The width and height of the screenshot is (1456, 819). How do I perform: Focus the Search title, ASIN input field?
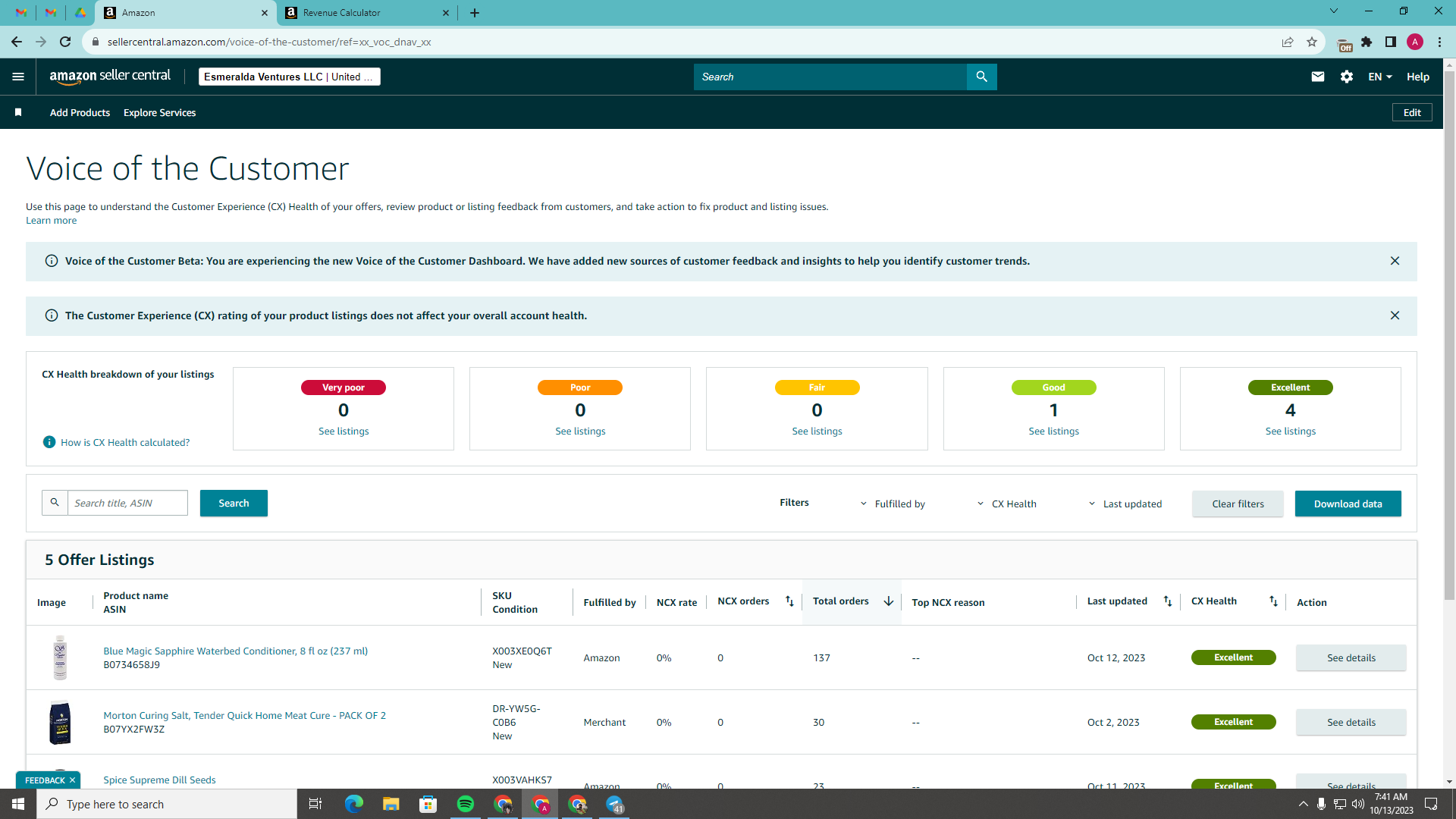click(x=127, y=503)
